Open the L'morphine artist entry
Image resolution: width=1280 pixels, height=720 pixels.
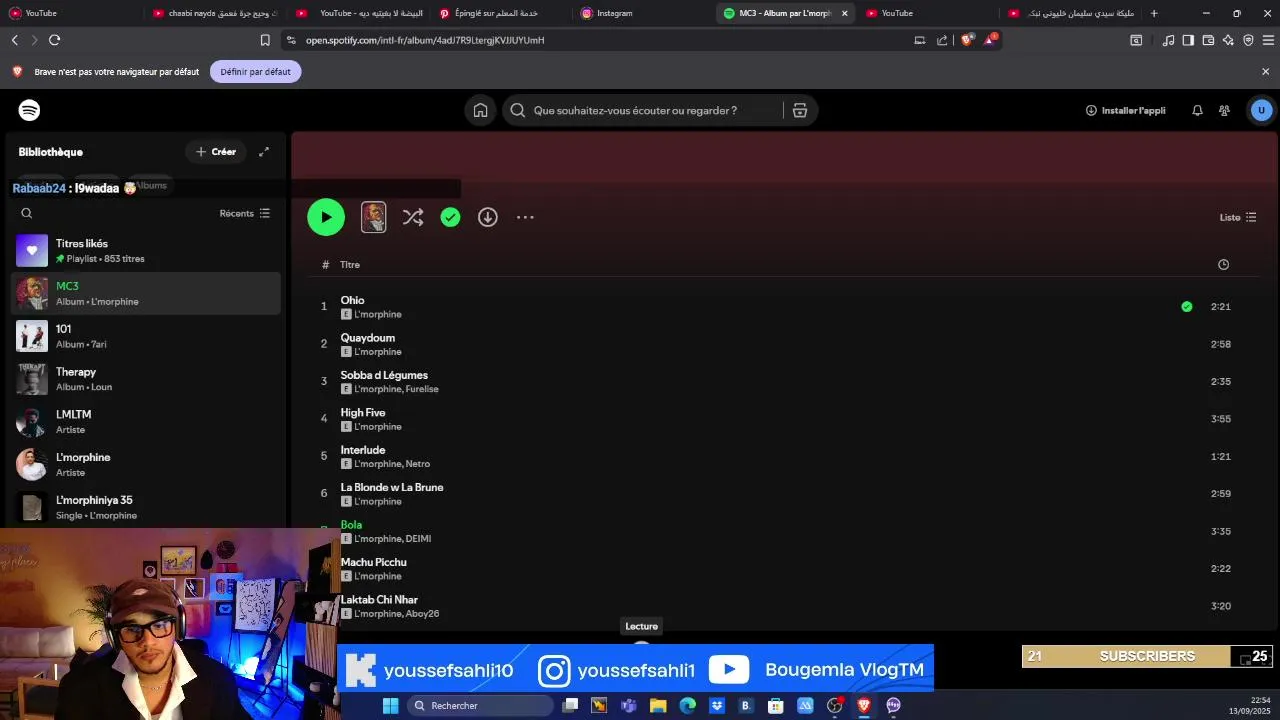pyautogui.click(x=146, y=465)
